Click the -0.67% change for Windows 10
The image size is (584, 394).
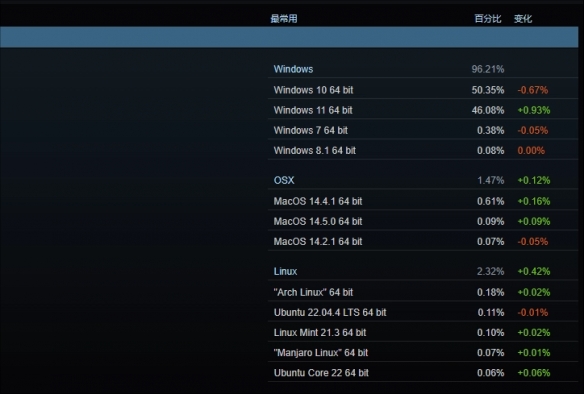click(x=533, y=90)
